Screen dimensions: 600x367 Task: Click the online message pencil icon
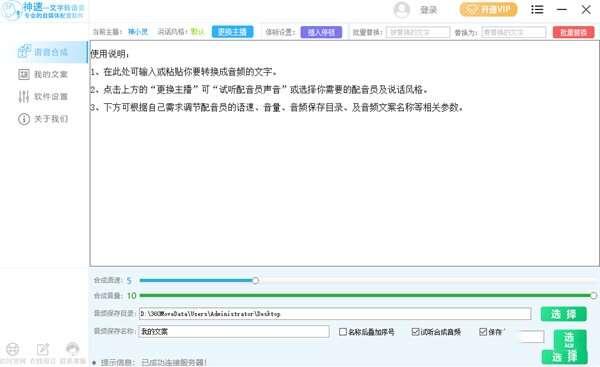[43, 349]
